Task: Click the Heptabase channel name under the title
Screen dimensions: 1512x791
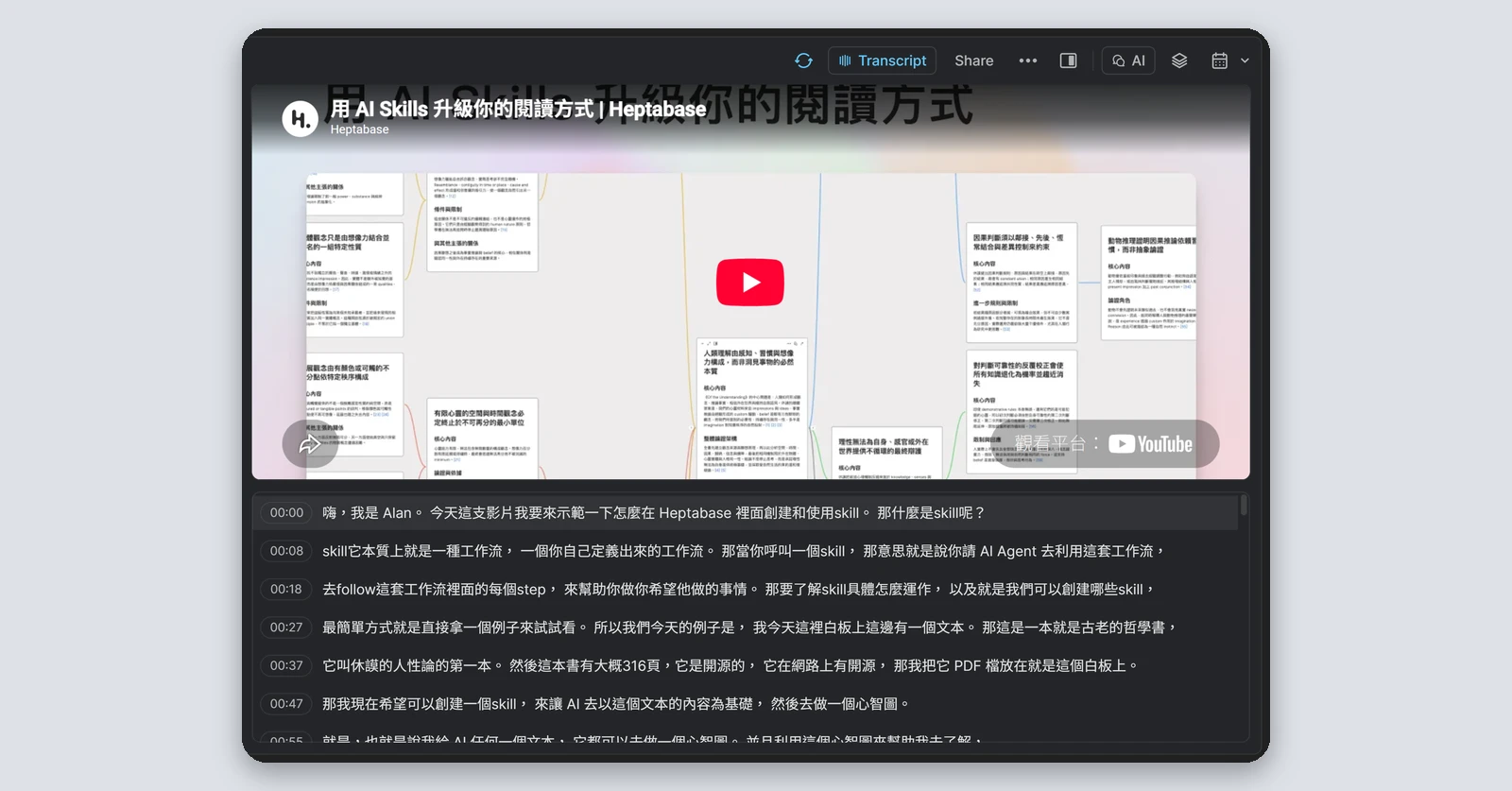Action: click(x=359, y=129)
